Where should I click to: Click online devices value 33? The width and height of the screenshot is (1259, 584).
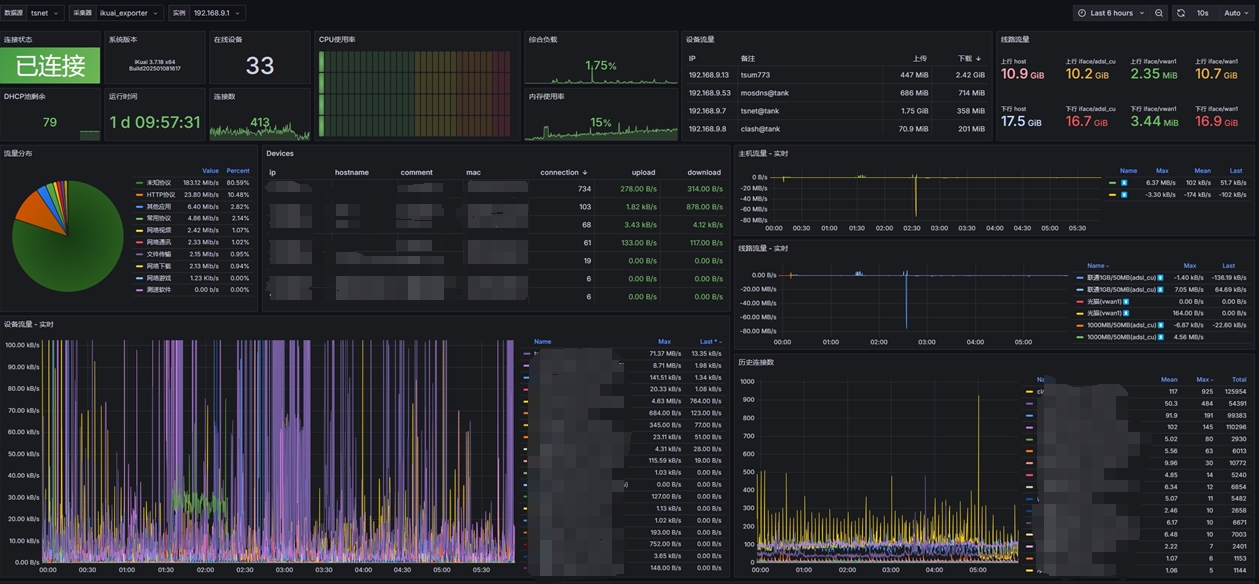[260, 66]
